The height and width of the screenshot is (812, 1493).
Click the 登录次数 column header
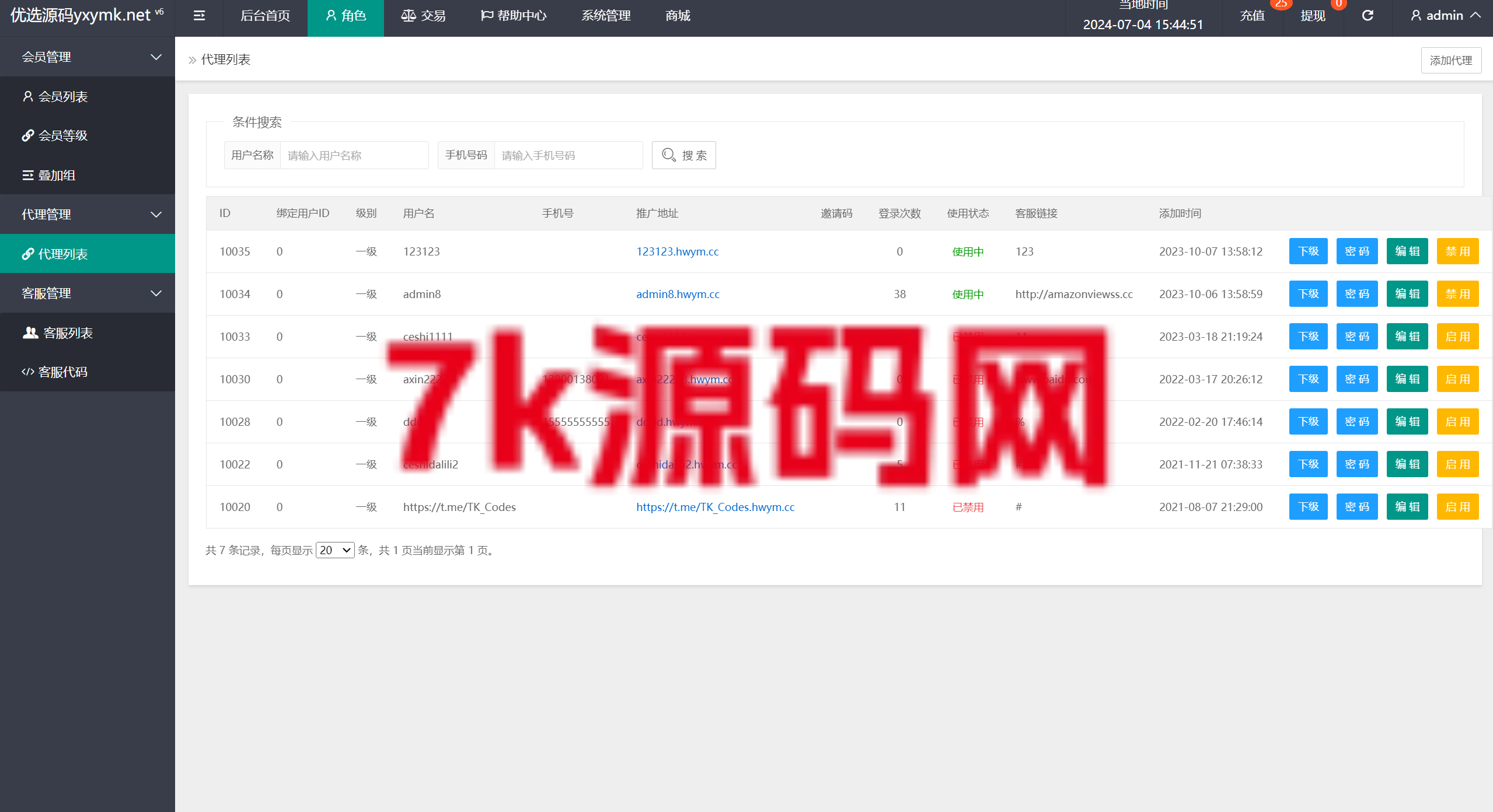899,213
